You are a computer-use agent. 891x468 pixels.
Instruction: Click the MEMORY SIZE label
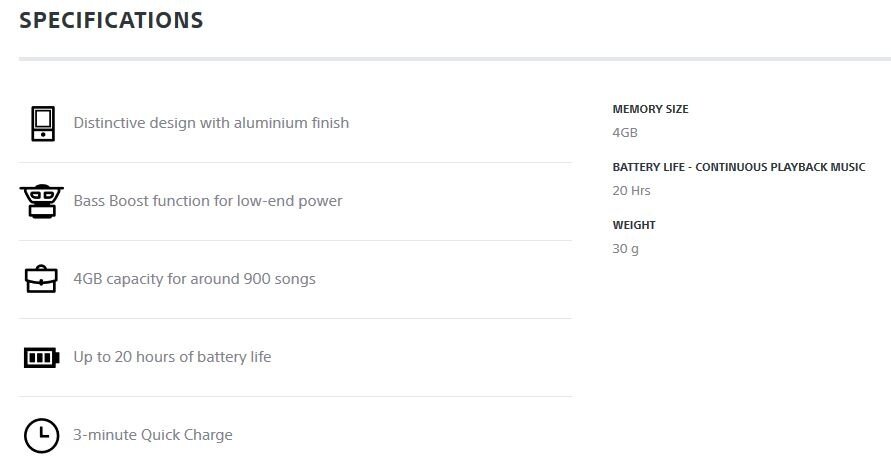tap(651, 109)
